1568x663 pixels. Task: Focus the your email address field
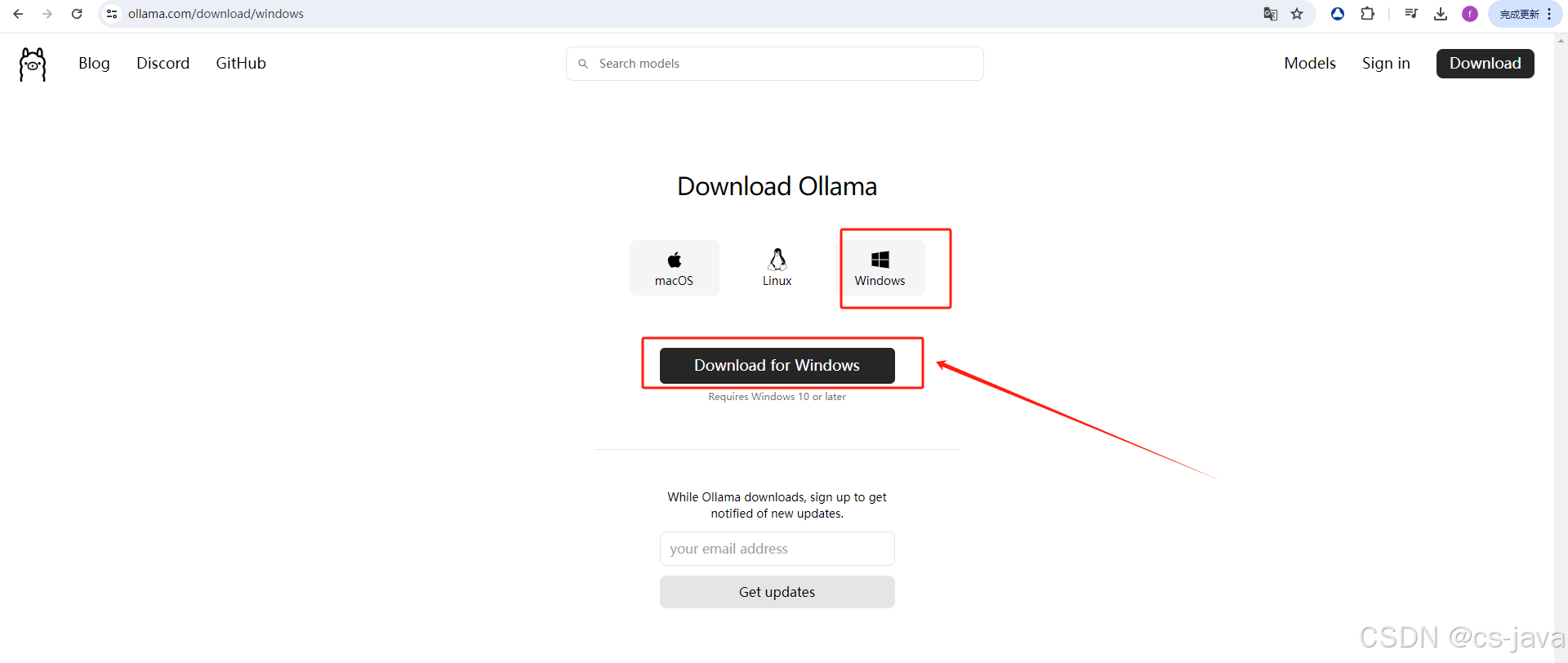pos(777,549)
